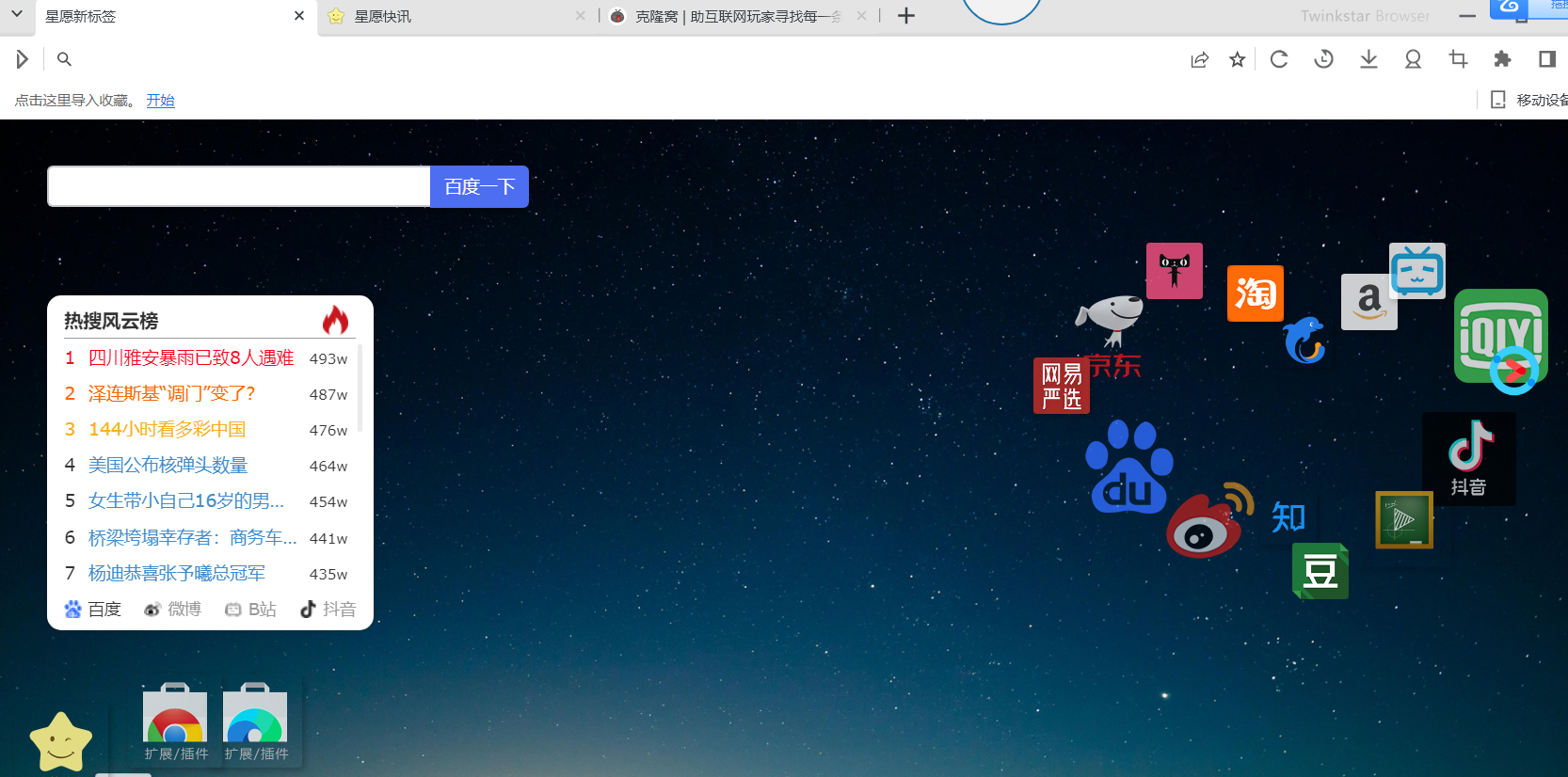Open hot search 女生带小自己16岁的男...
Image resolution: width=1568 pixels, height=777 pixels.
(185, 501)
